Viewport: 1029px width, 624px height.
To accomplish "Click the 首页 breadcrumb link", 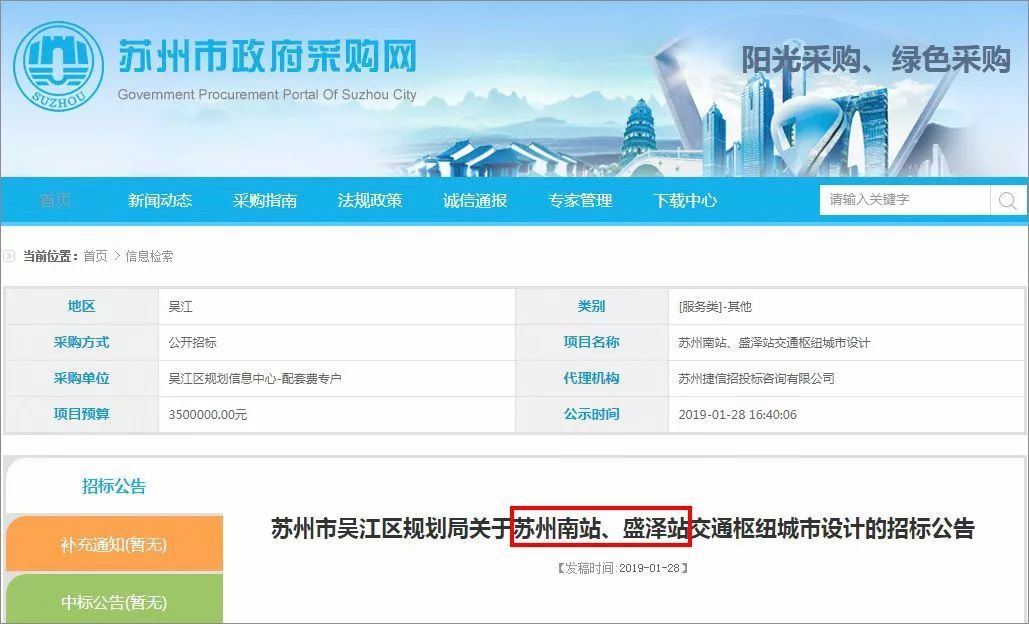I will point(95,255).
